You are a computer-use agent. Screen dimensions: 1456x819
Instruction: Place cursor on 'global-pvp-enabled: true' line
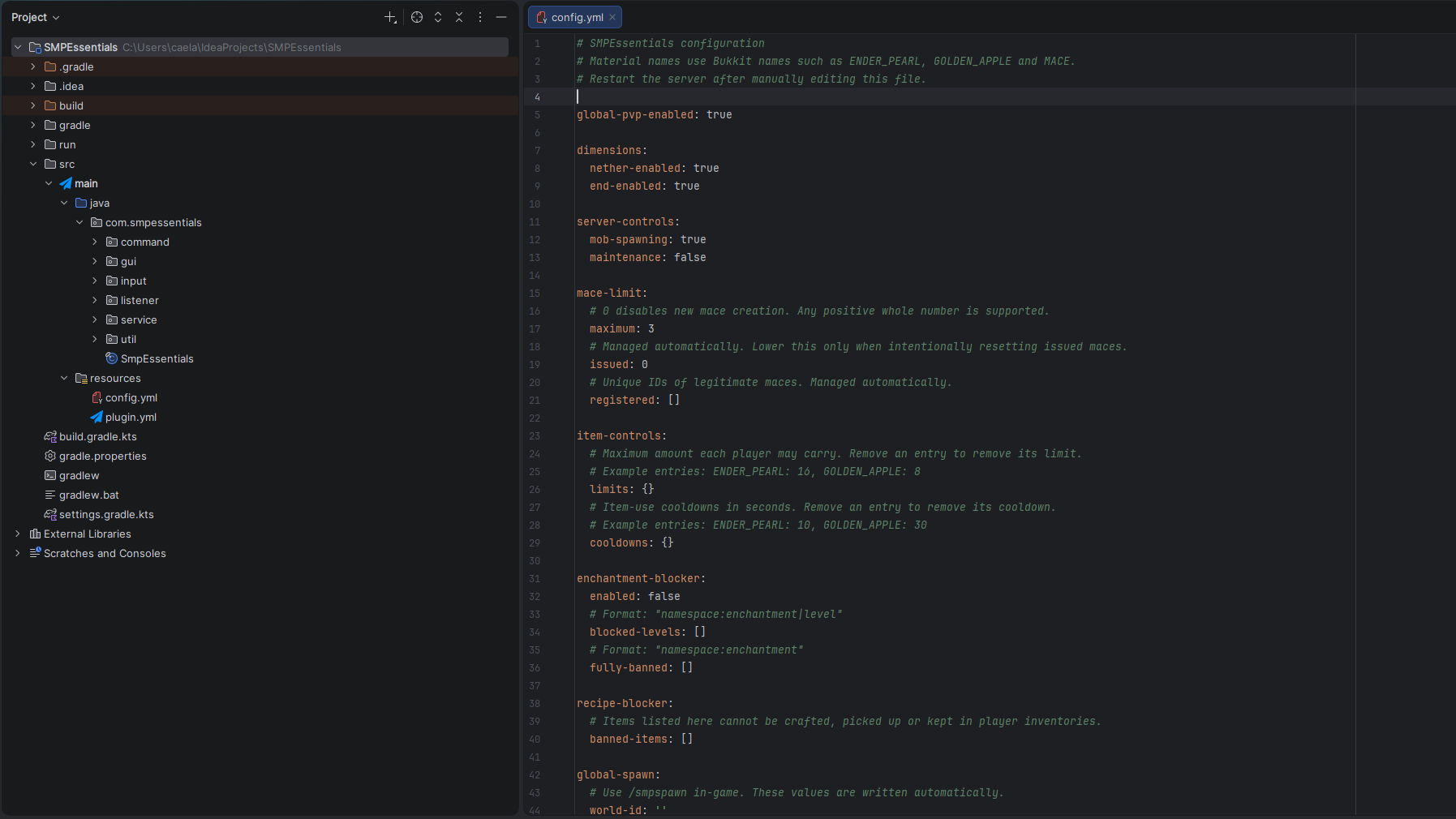pyautogui.click(x=655, y=114)
